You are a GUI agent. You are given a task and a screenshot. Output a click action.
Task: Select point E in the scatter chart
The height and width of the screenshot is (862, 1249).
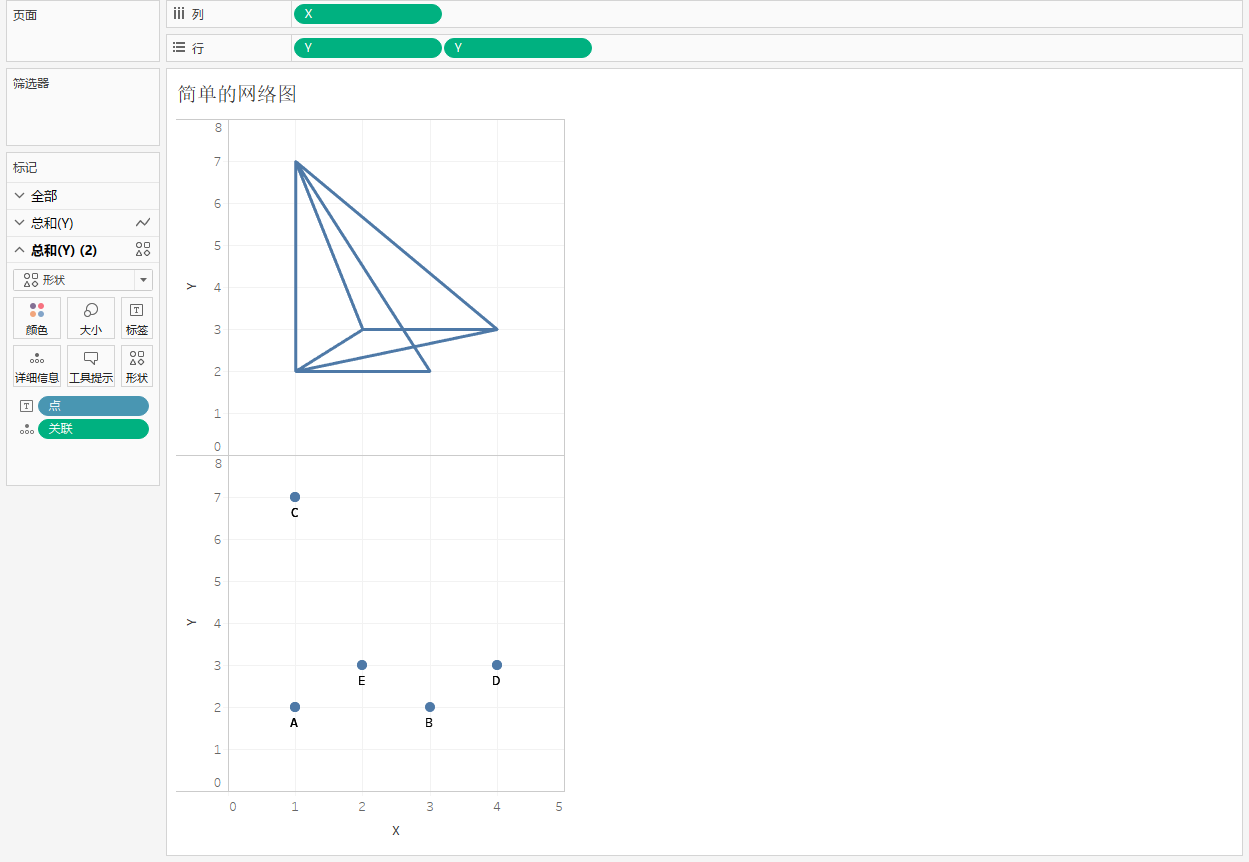pyautogui.click(x=362, y=665)
